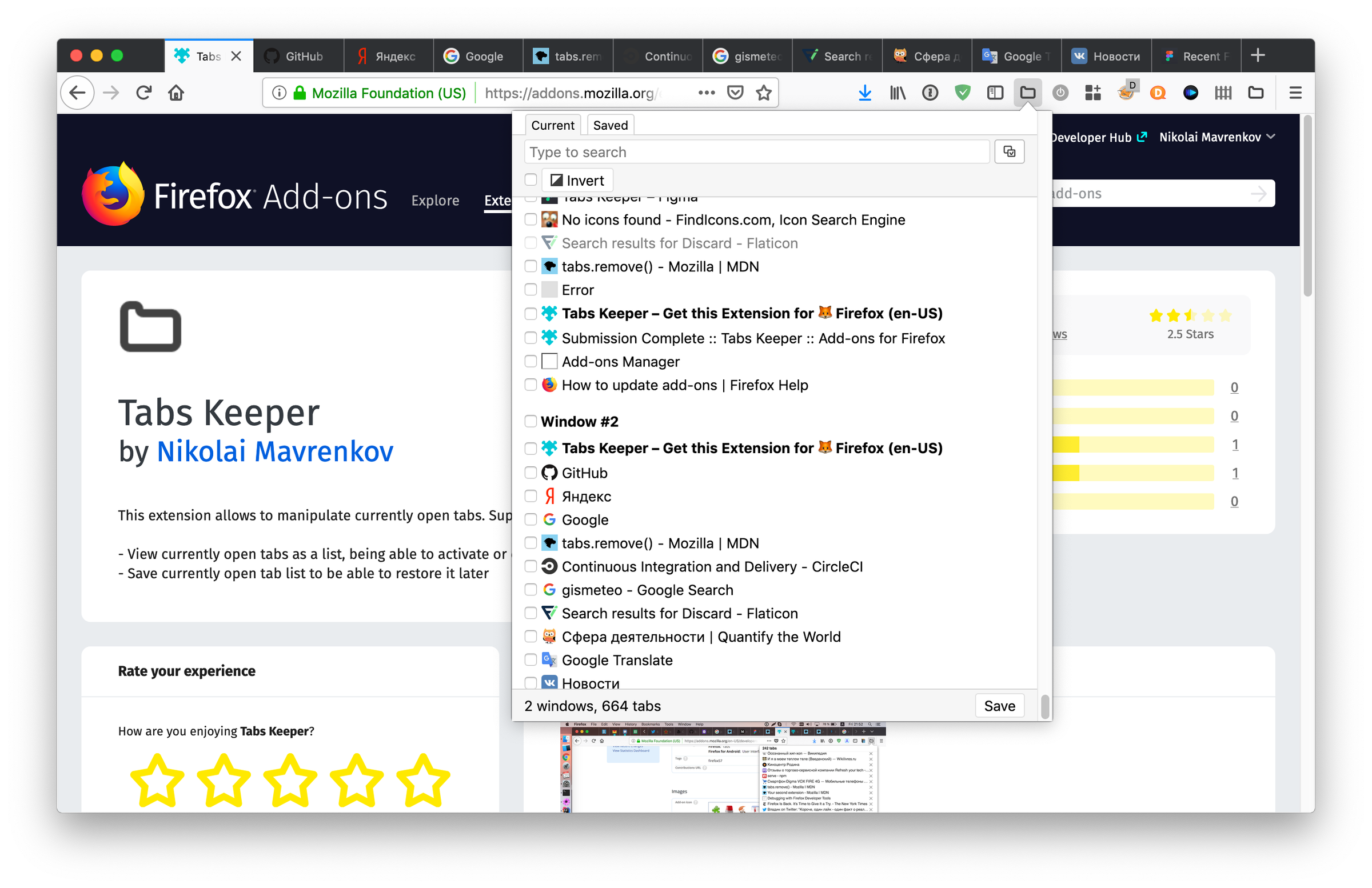Viewport: 1372px width, 888px height.
Task: Click the gray power-button extension icon
Action: coord(1059,92)
